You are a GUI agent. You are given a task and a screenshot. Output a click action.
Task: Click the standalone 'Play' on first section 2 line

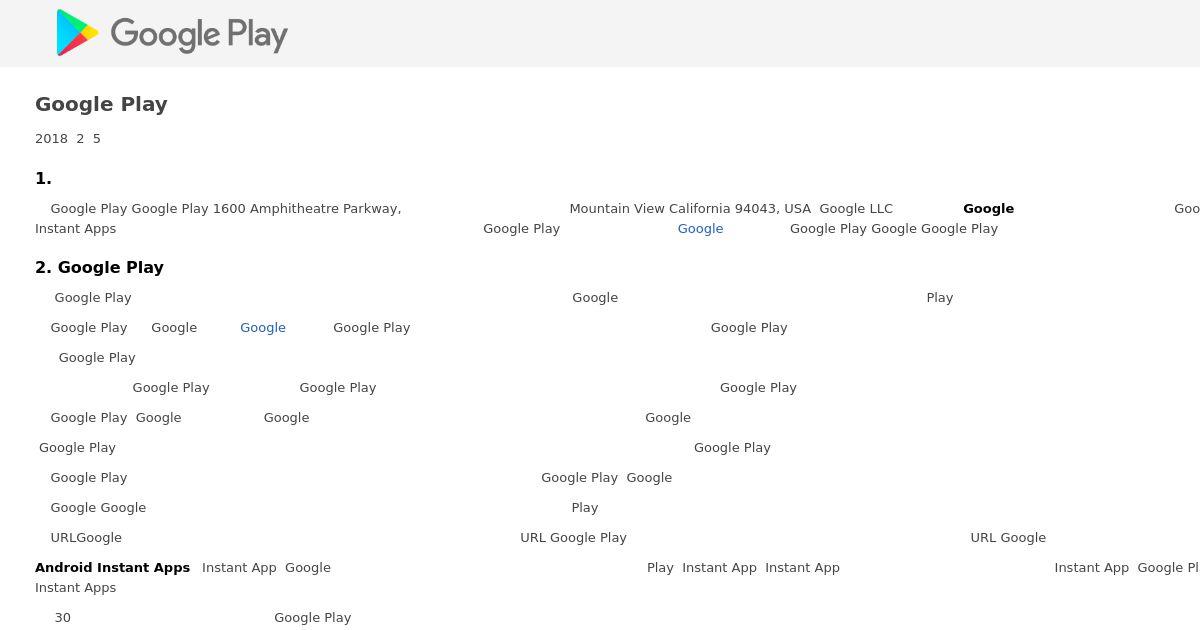click(939, 298)
